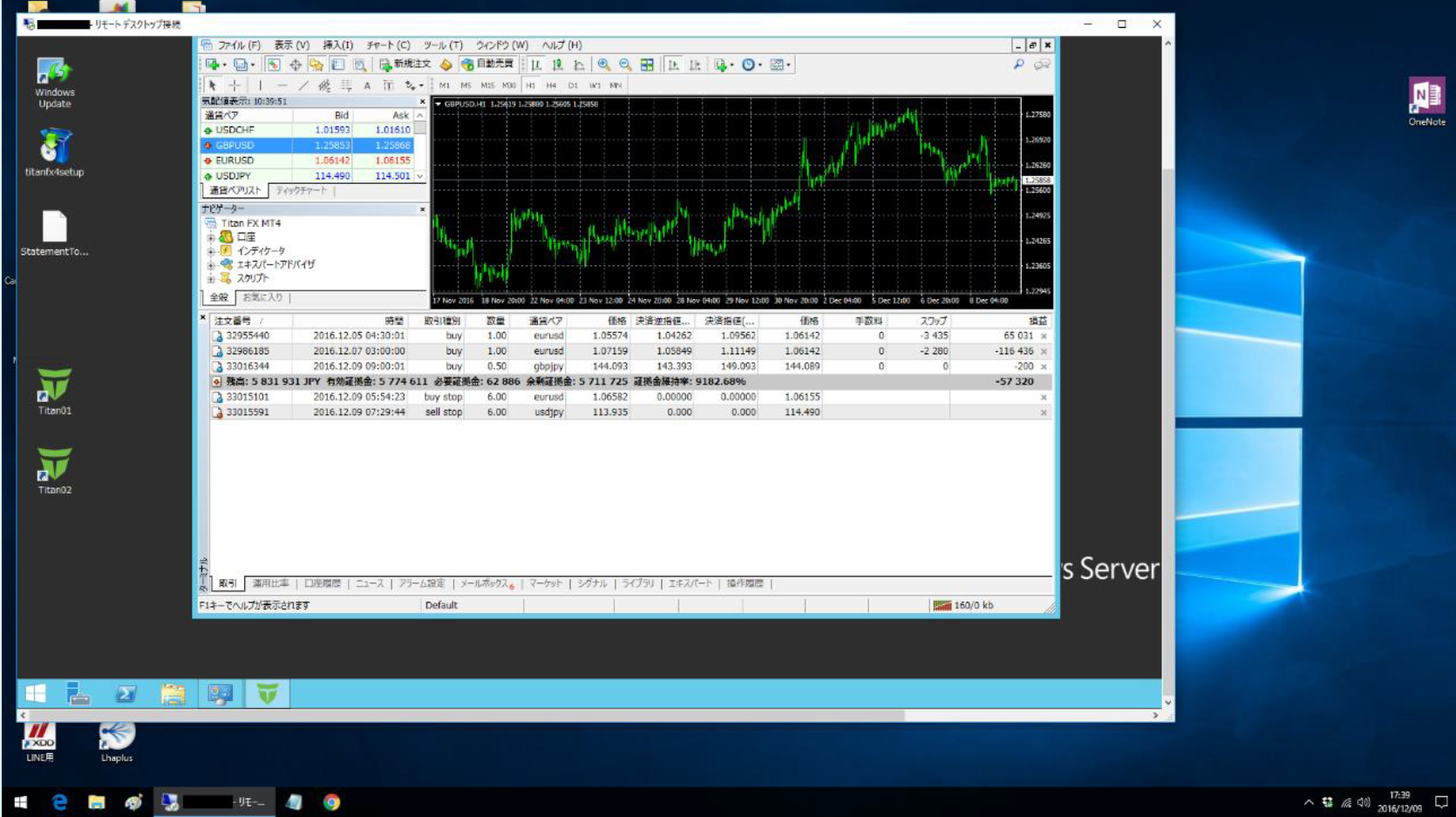Select the trendline drawing tool

[x=303, y=85]
